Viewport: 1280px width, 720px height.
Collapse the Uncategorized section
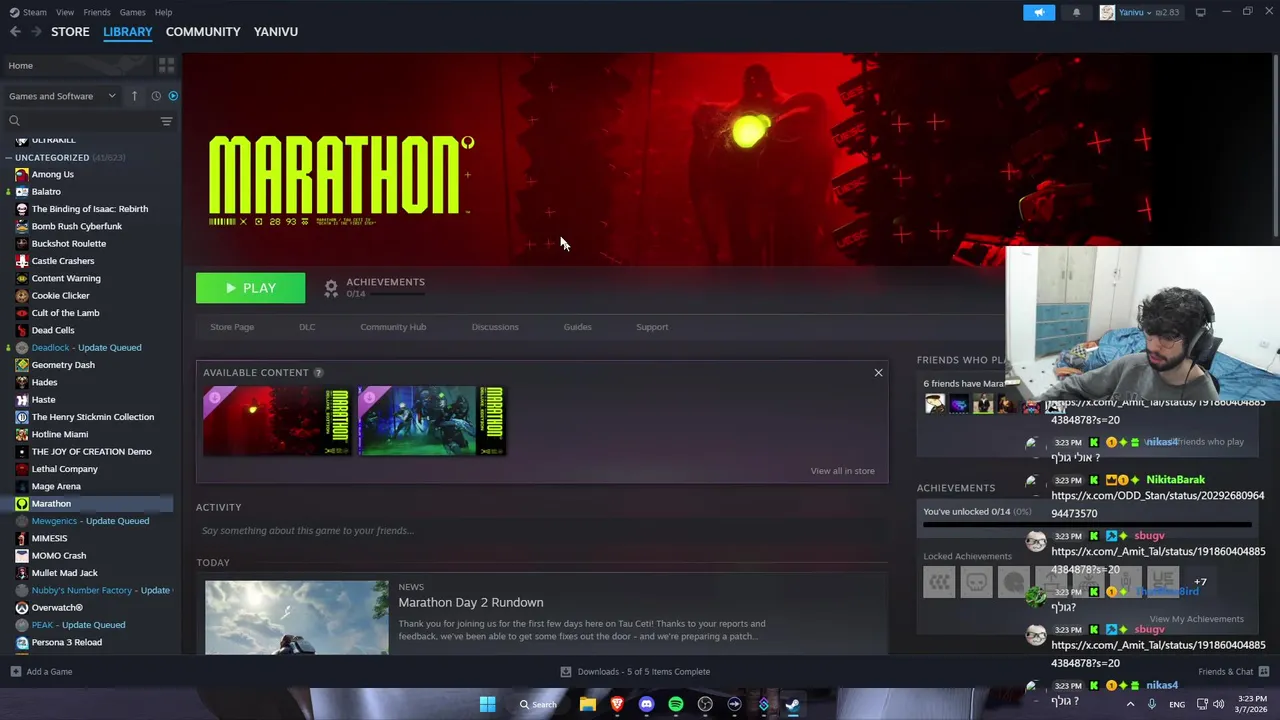(9, 157)
